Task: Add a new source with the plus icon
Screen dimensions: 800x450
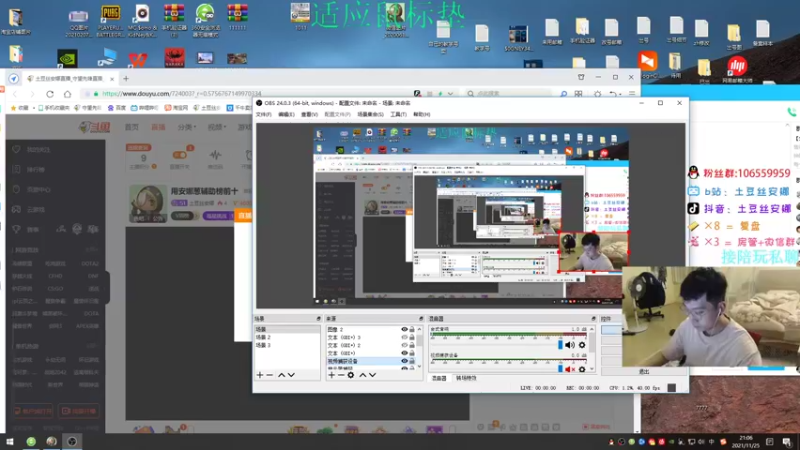Action: click(331, 375)
